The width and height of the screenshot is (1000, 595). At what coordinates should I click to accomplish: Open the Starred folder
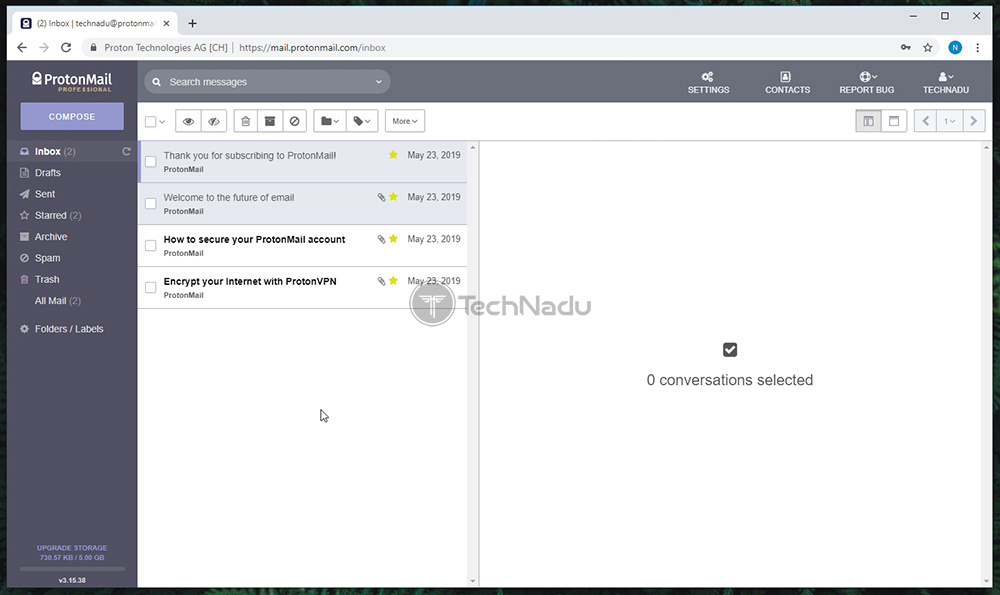point(72,216)
